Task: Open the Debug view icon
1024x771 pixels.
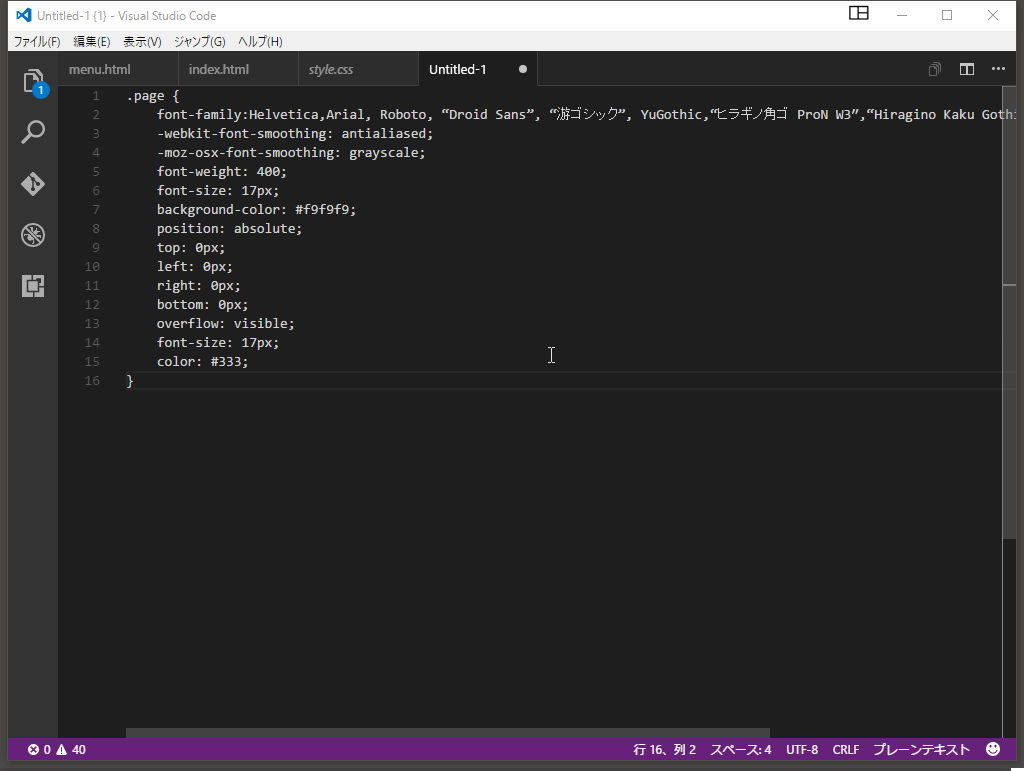Action: point(33,234)
